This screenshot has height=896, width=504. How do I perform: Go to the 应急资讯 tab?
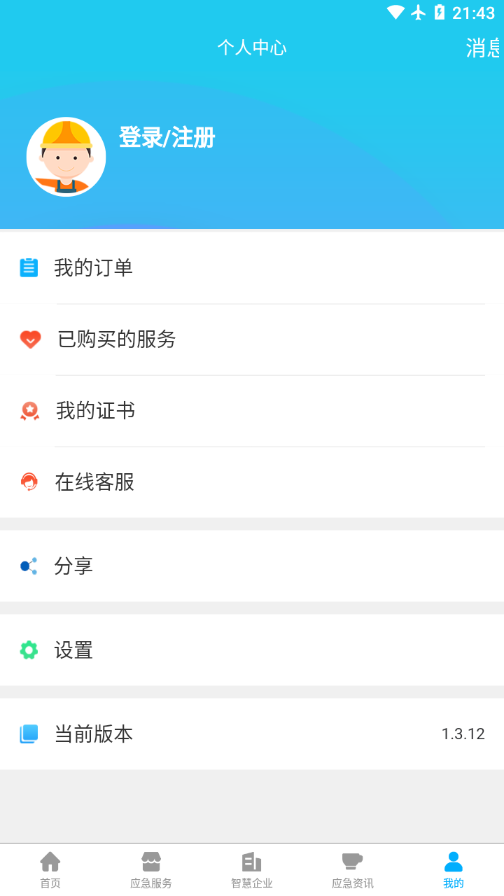pos(353,870)
